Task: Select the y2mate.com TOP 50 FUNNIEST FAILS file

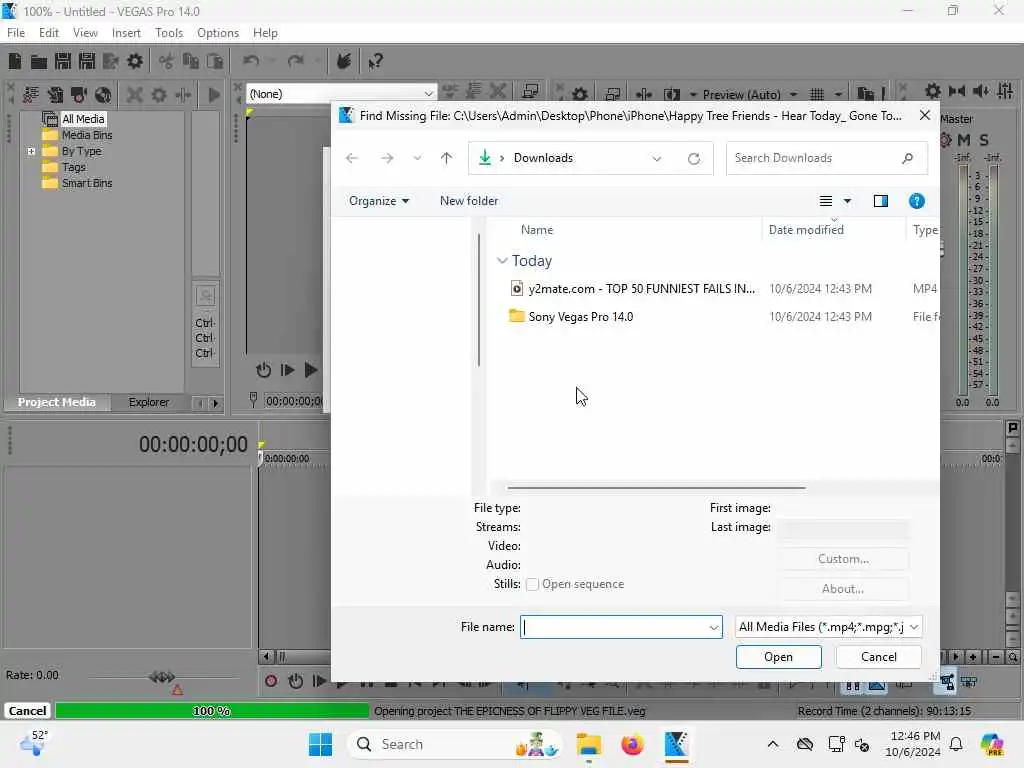Action: (641, 289)
